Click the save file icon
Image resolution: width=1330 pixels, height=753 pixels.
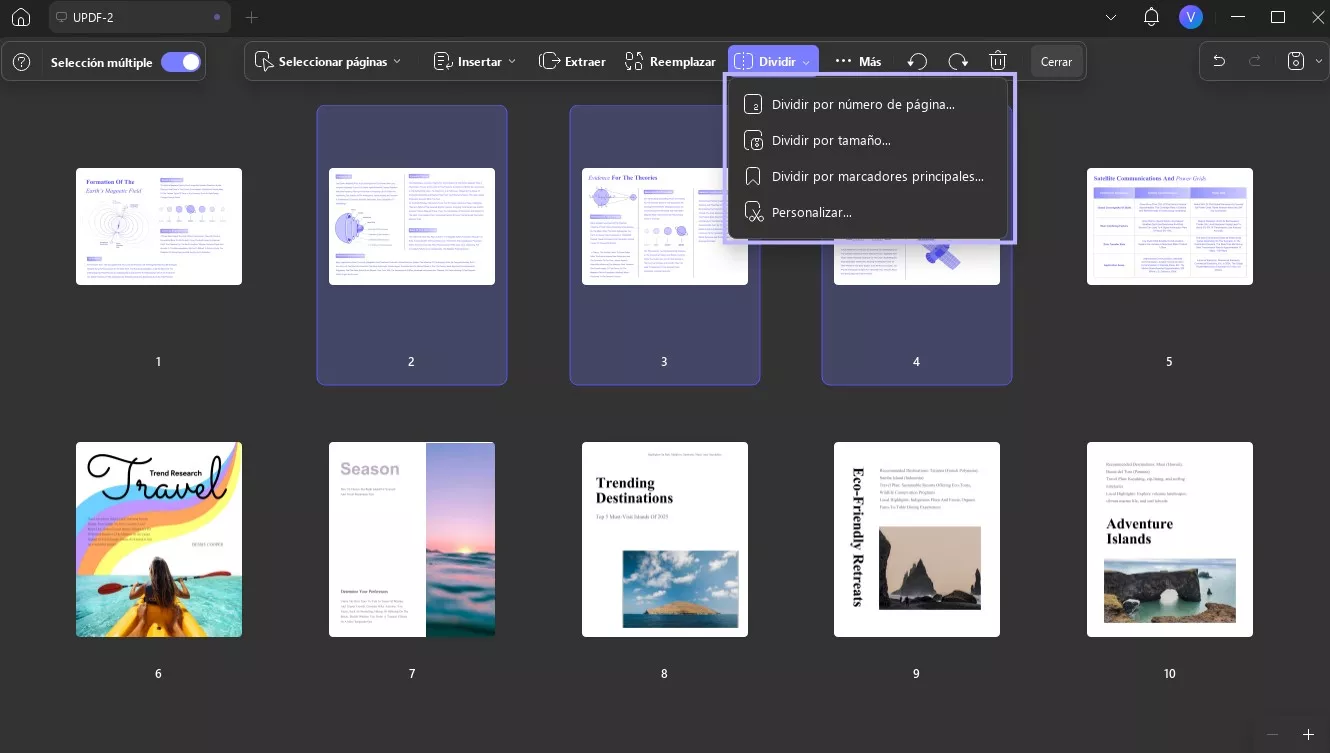(x=1295, y=61)
